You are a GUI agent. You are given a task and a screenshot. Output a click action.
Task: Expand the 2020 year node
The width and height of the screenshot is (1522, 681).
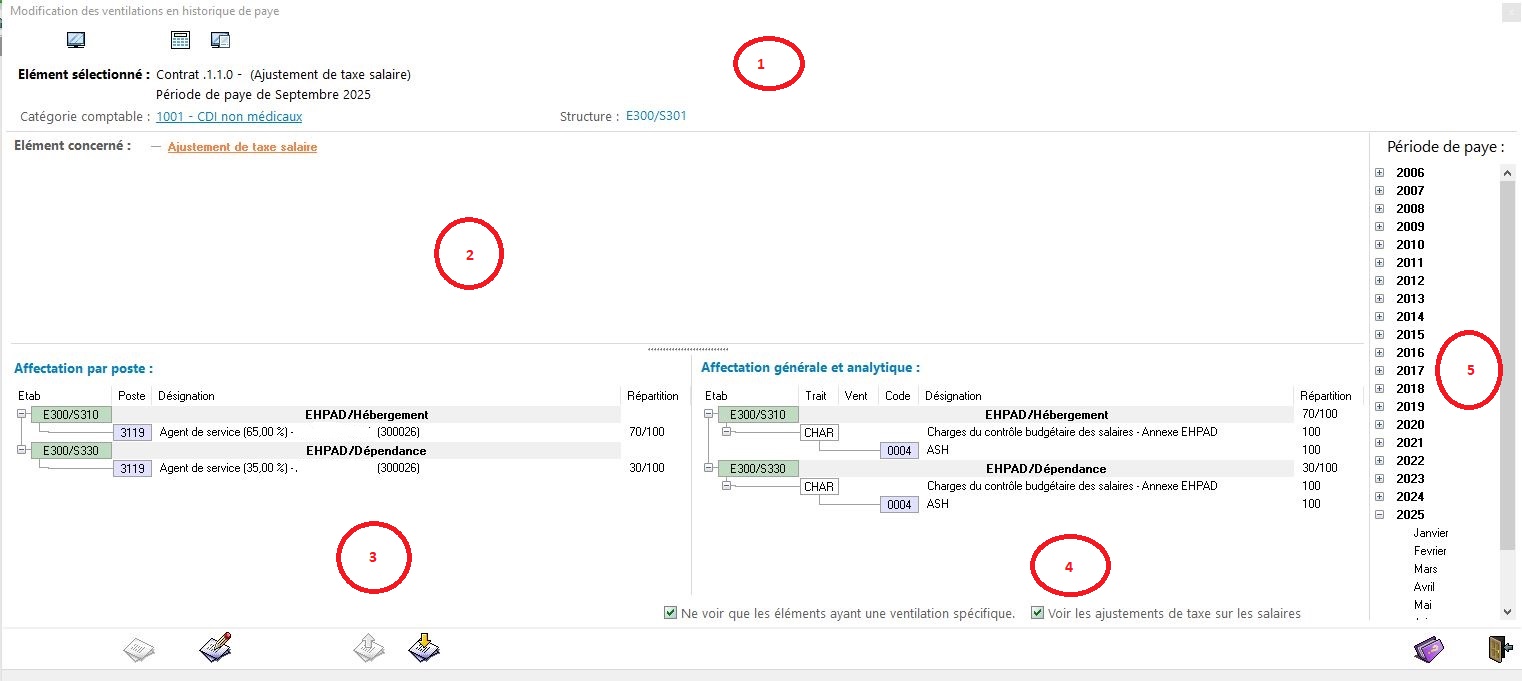pos(1380,425)
